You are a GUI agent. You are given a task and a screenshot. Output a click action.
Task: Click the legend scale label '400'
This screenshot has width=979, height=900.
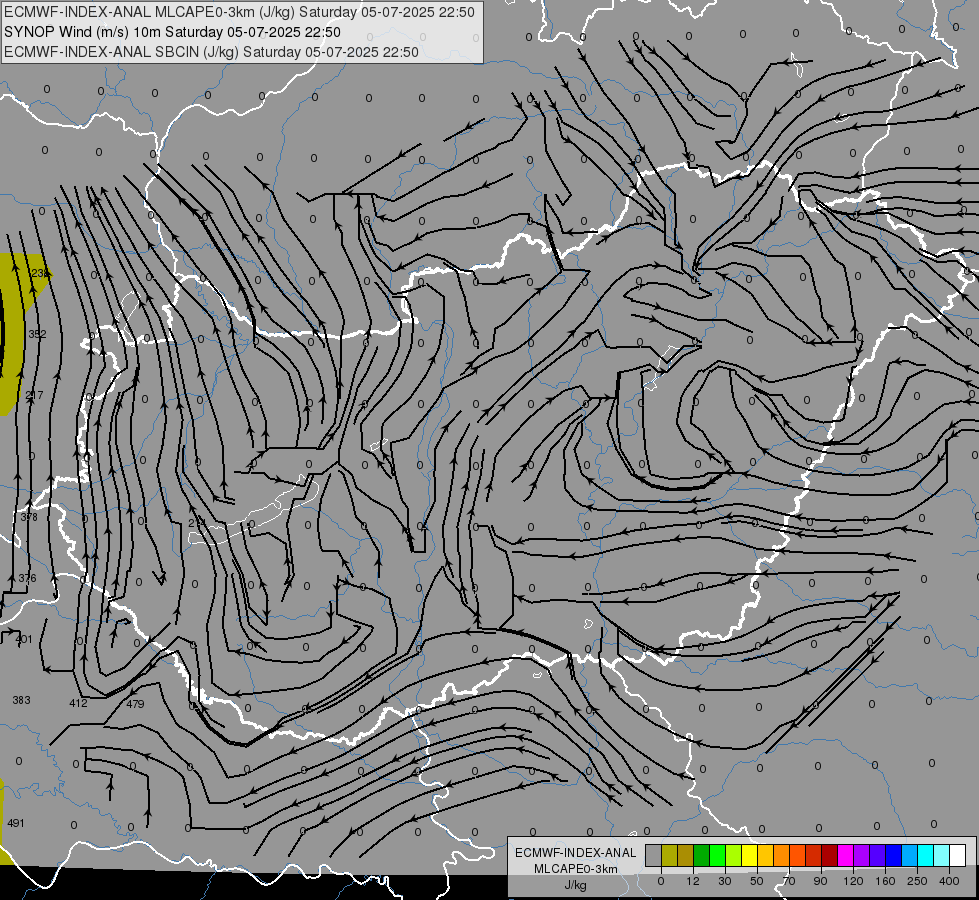coord(949,881)
